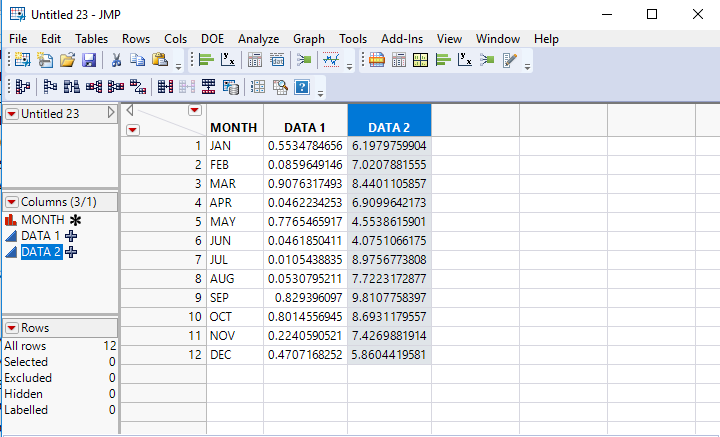Click the OCT month cell

pyautogui.click(x=235, y=317)
